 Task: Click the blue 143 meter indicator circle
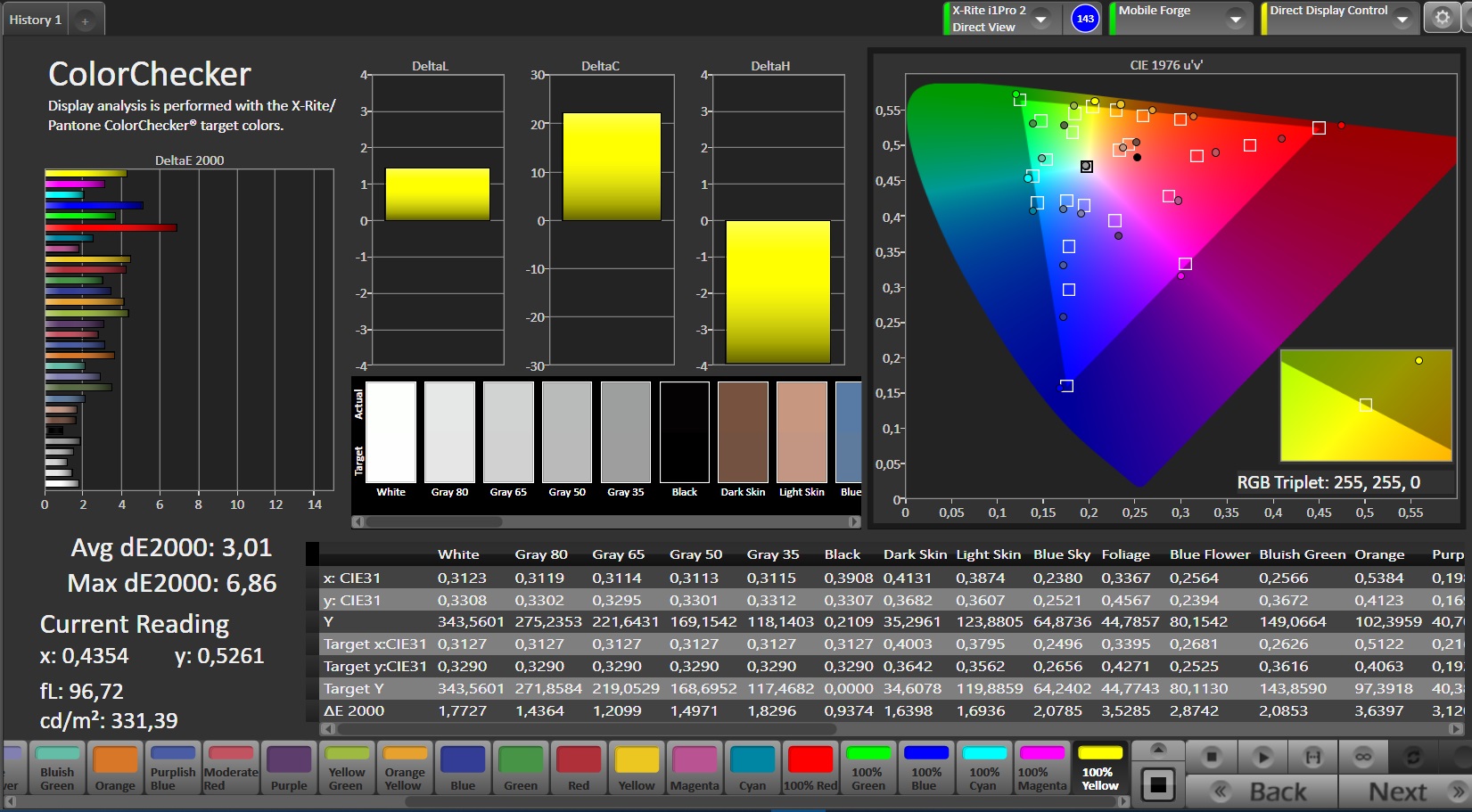click(1085, 19)
